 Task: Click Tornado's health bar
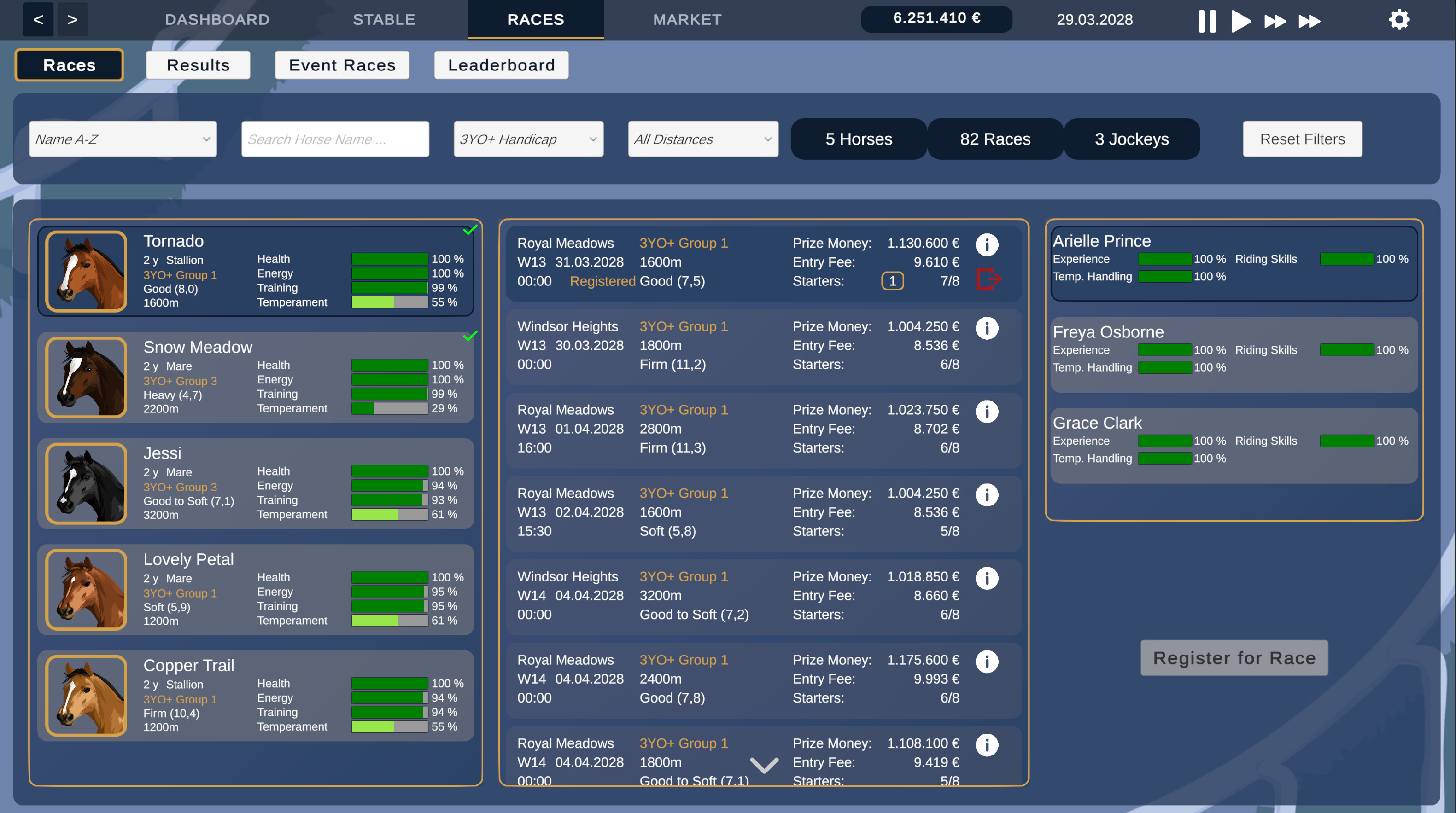(389, 259)
